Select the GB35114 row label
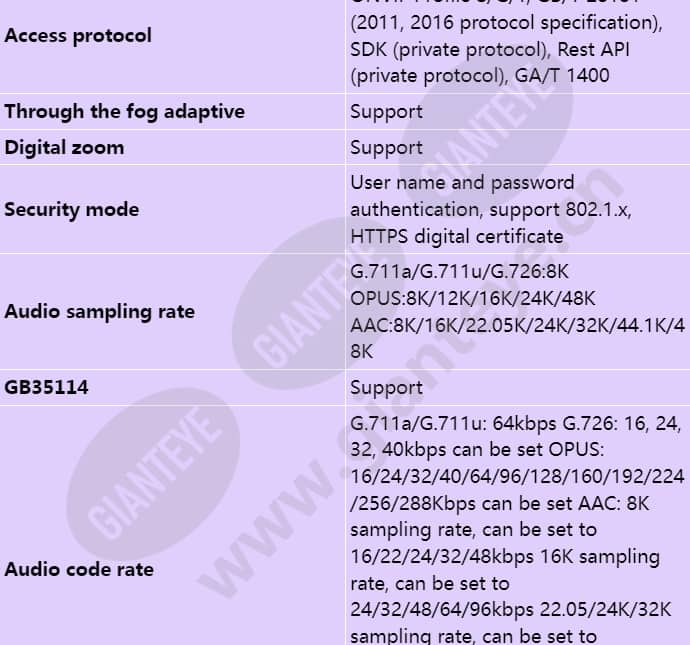Viewport: 690px width, 645px height. tap(46, 388)
